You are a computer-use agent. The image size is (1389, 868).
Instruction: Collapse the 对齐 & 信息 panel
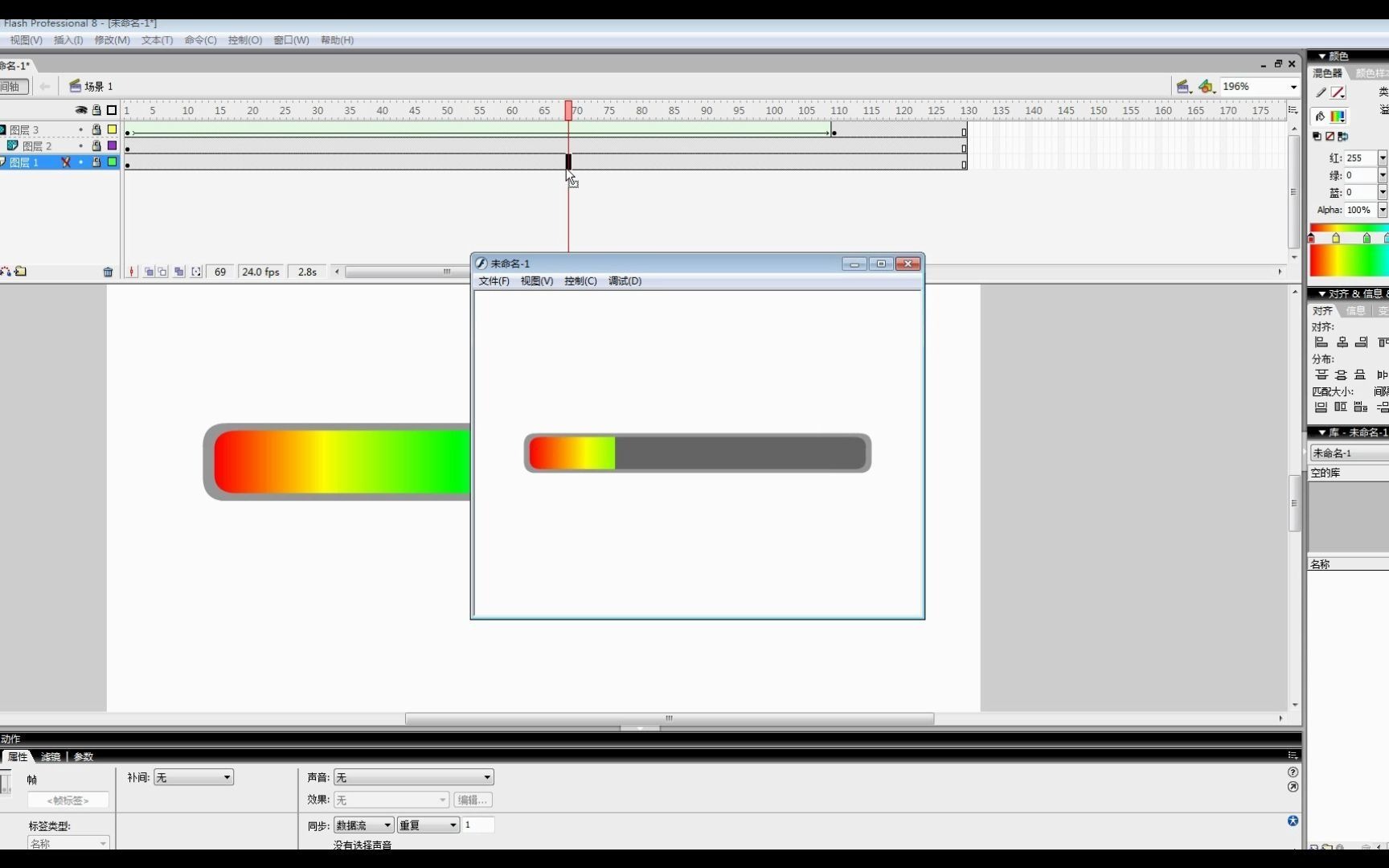point(1322,294)
